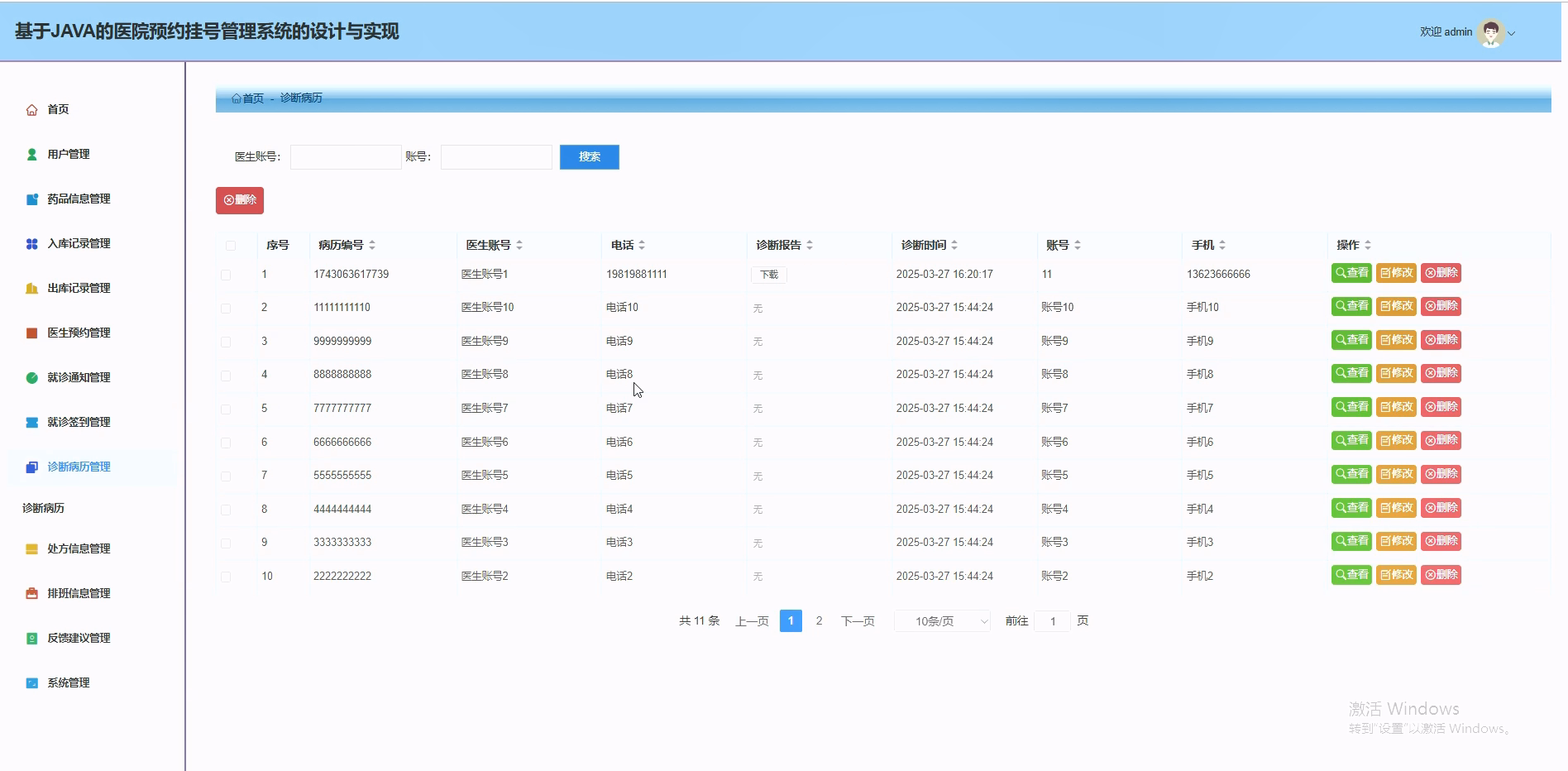
Task: Check the row with 病历编号 5555555555
Action: [226, 476]
